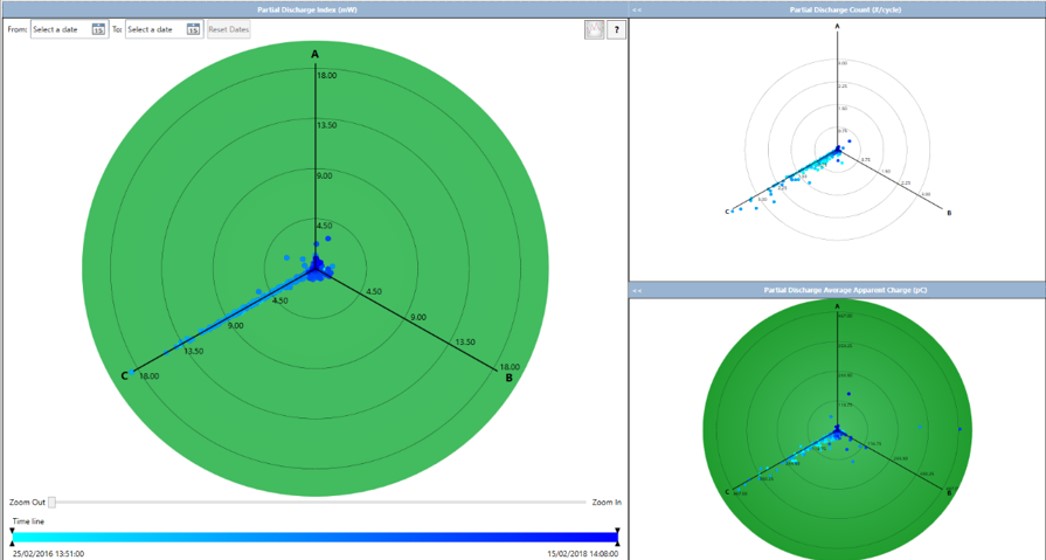The width and height of the screenshot is (1046, 560).
Task: Click phase C label on main chart
Action: [125, 375]
